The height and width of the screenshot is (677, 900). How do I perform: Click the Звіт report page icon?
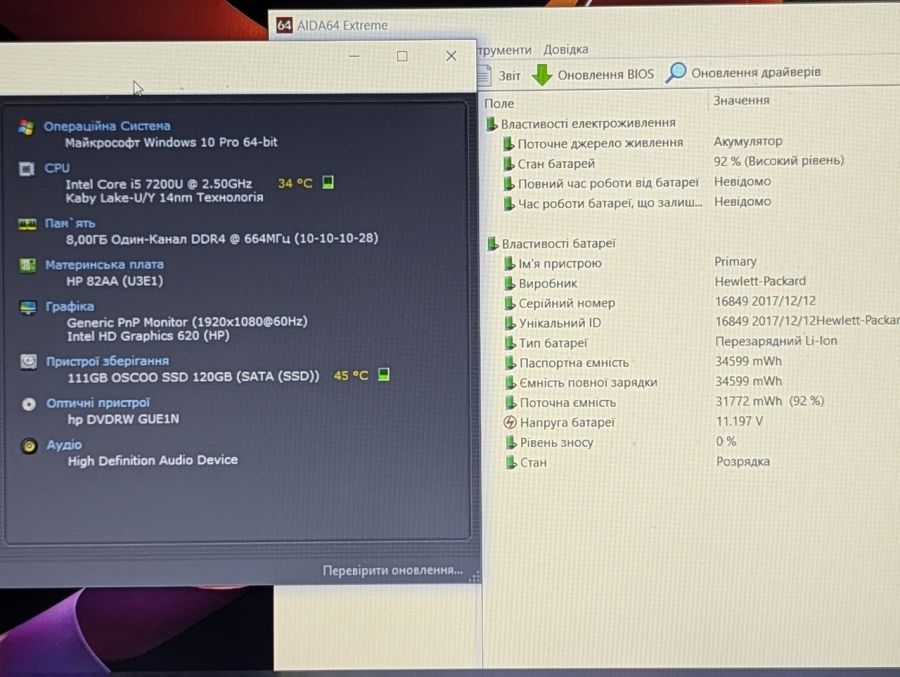(484, 75)
